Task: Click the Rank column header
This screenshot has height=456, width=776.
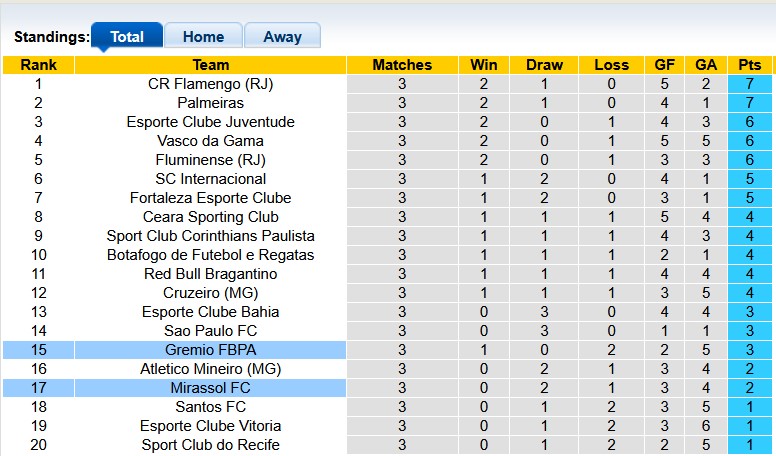Action: coord(38,65)
